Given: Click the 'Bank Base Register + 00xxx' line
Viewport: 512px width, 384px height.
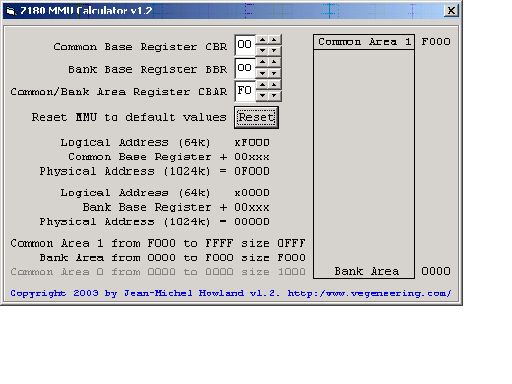Looking at the screenshot, I should pos(176,207).
